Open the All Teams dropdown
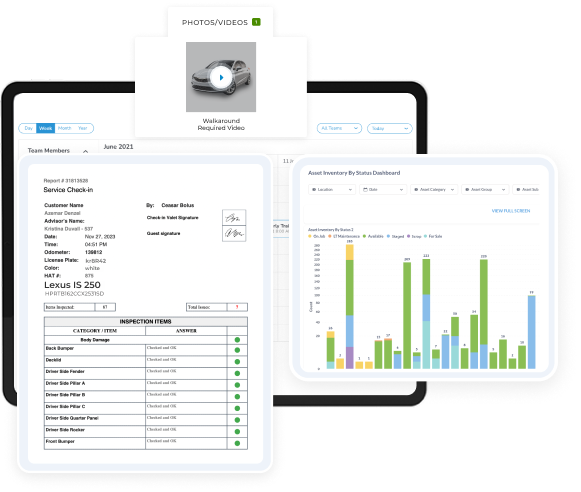 [339, 128]
